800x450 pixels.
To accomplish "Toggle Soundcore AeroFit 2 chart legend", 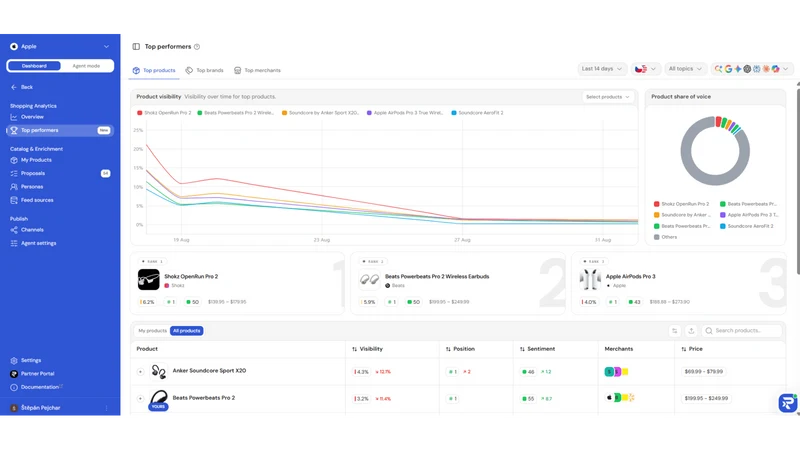I will pos(477,113).
